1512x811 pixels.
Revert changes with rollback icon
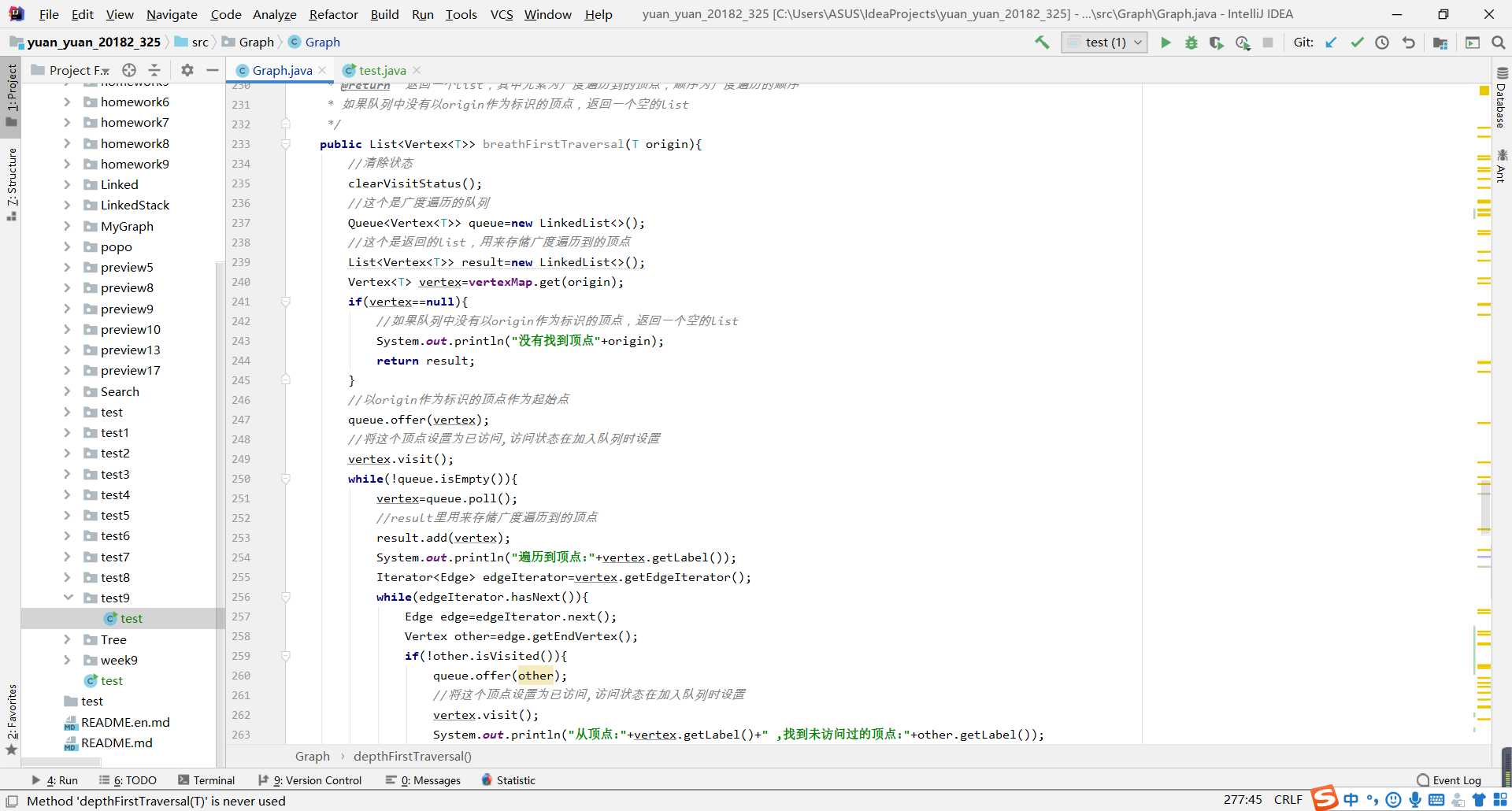tap(1408, 43)
